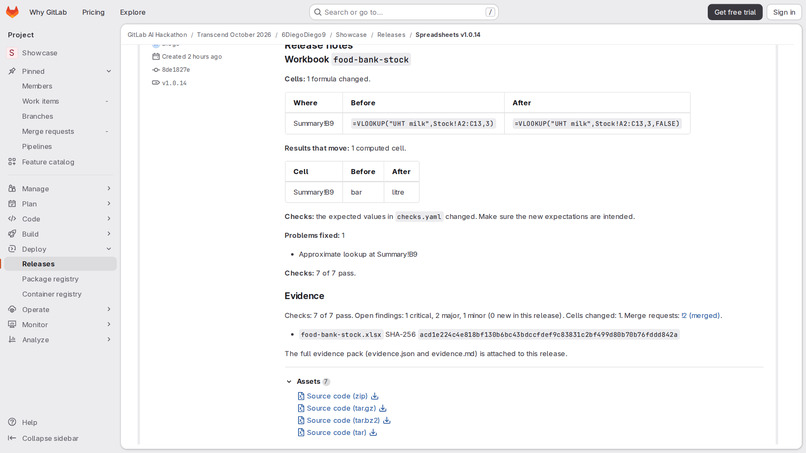
Task: Click download icon for Source code (tar.gz)
Action: coord(383,408)
